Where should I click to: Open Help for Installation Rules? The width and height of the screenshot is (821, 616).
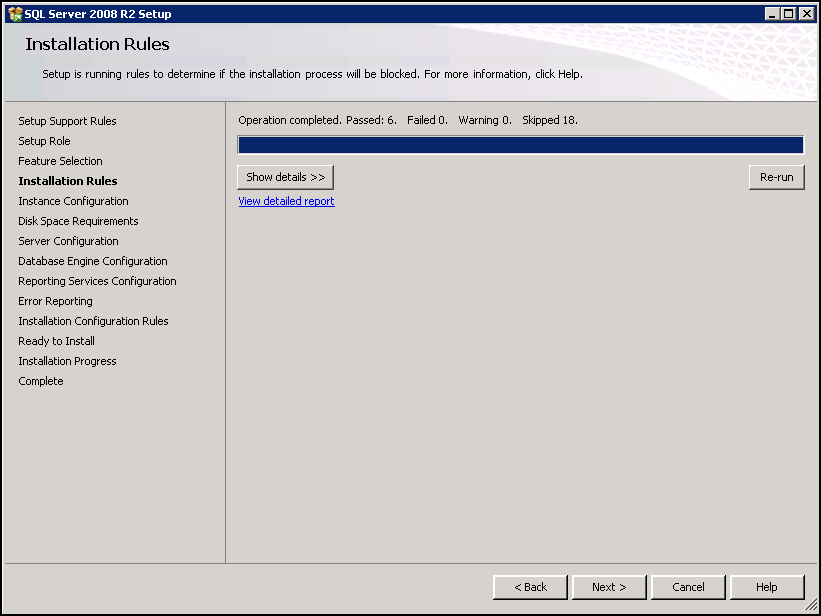pyautogui.click(x=766, y=587)
